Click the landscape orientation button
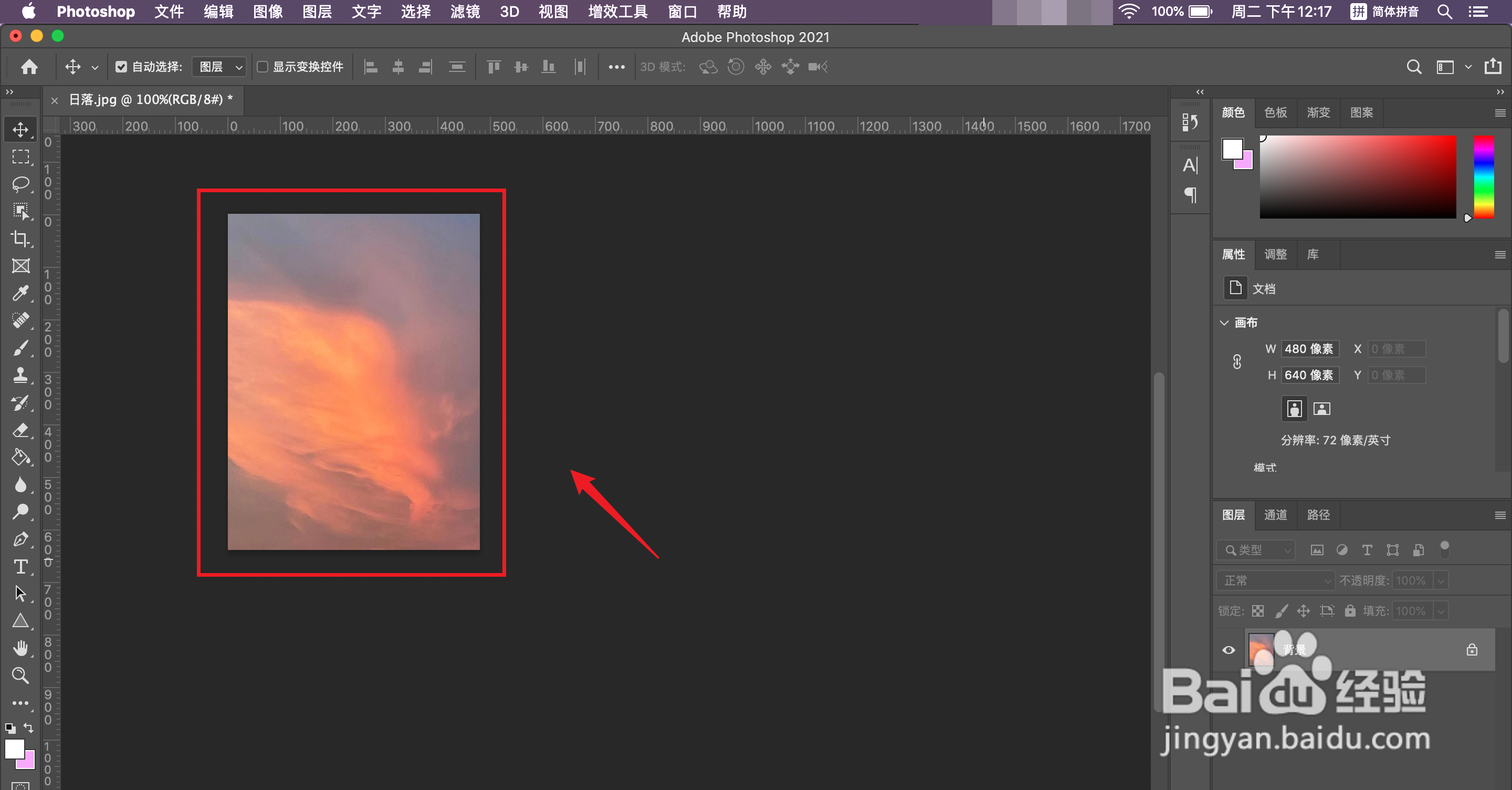This screenshot has width=1512, height=790. coord(1321,409)
